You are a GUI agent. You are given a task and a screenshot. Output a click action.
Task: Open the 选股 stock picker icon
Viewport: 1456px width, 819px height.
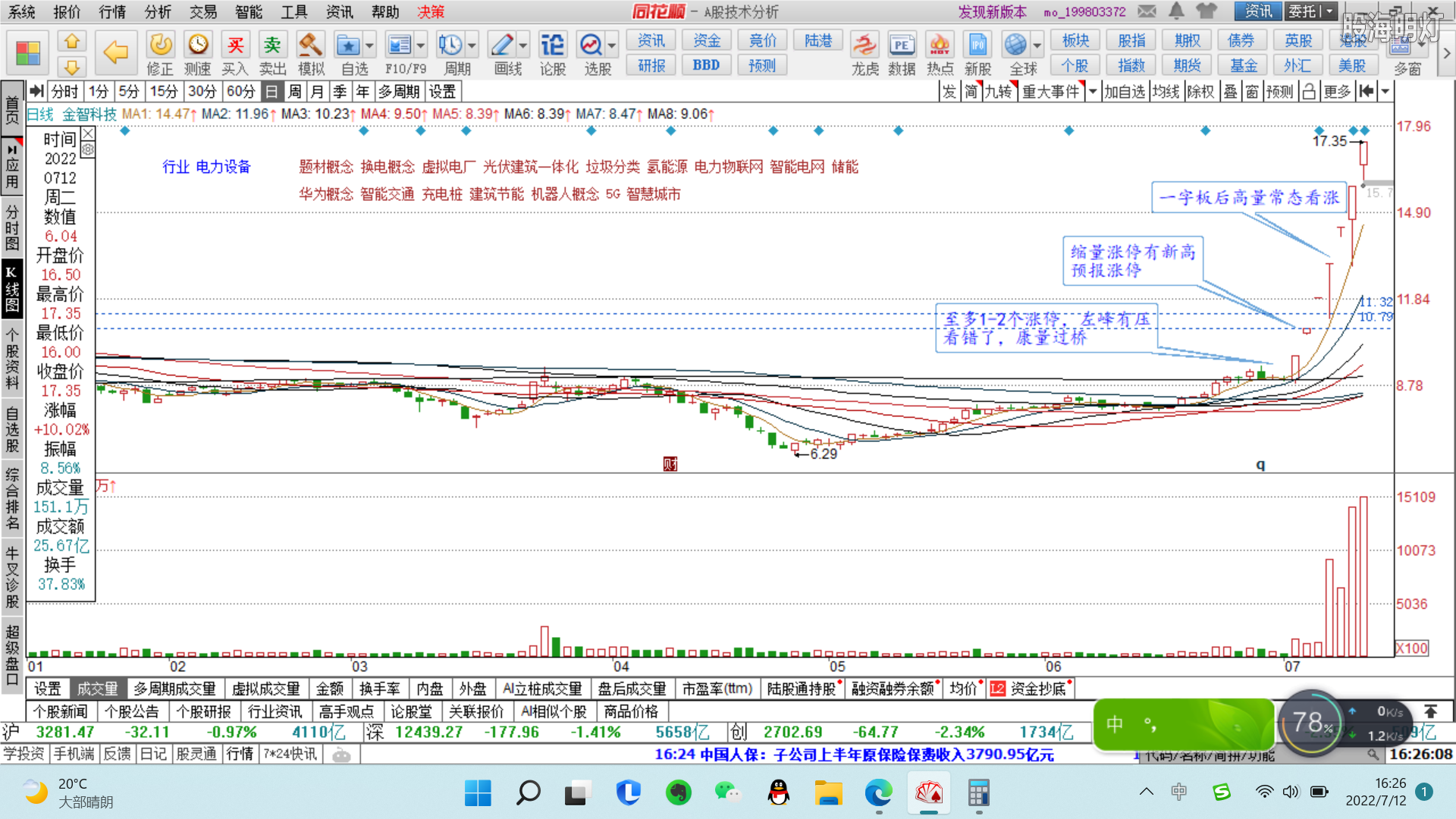pos(591,45)
